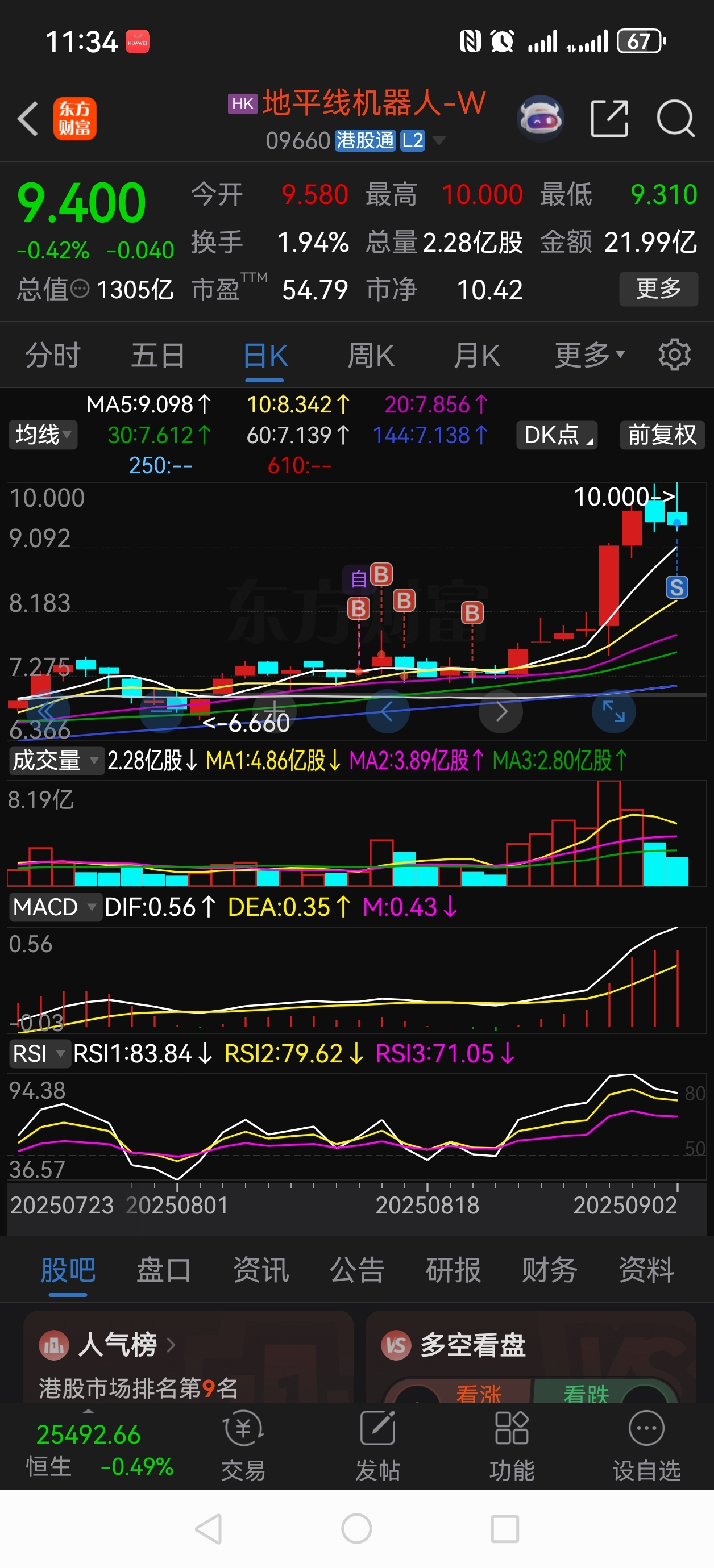
Task: Tap the 自 marker on chart
Action: click(358, 579)
